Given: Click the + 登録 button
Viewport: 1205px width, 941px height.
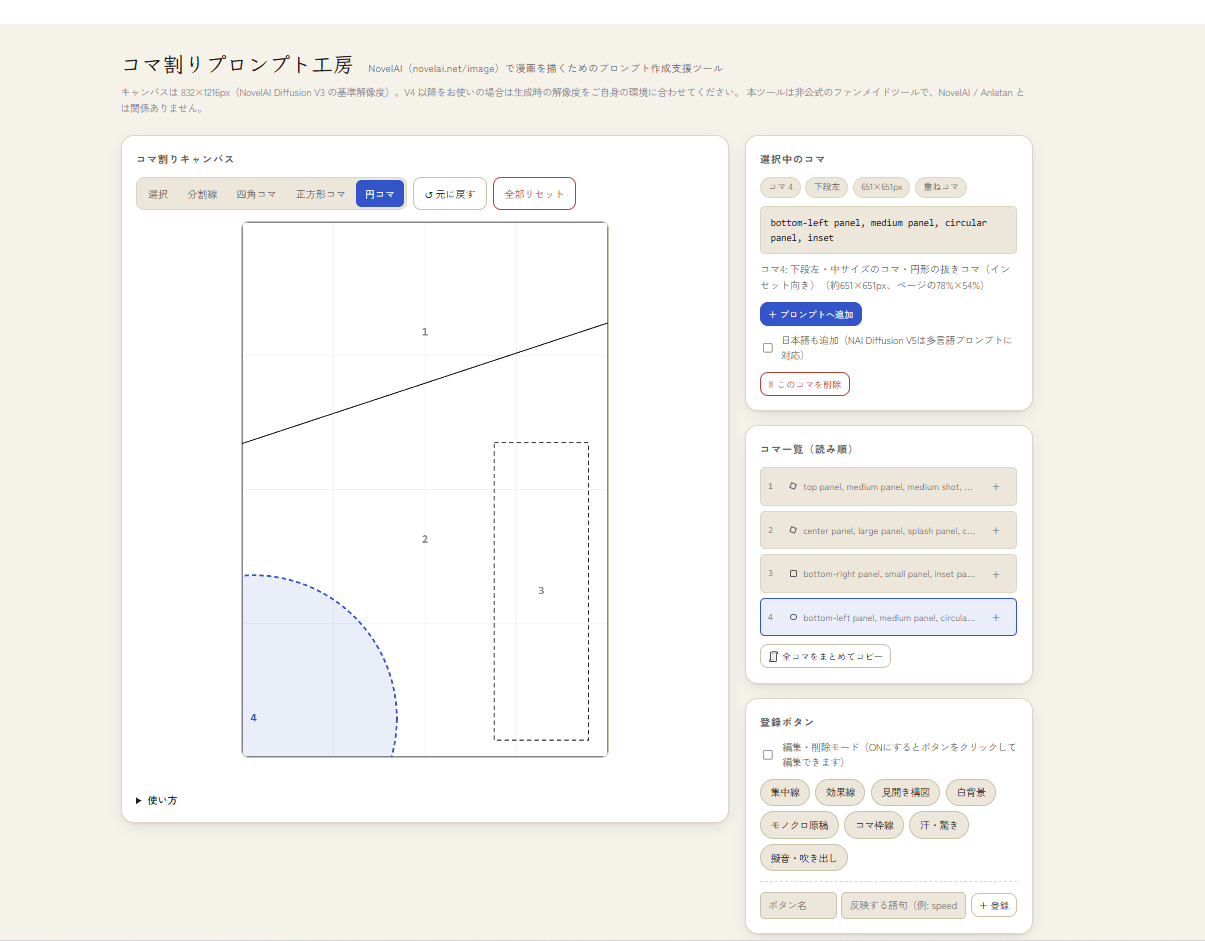Looking at the screenshot, I should point(994,905).
